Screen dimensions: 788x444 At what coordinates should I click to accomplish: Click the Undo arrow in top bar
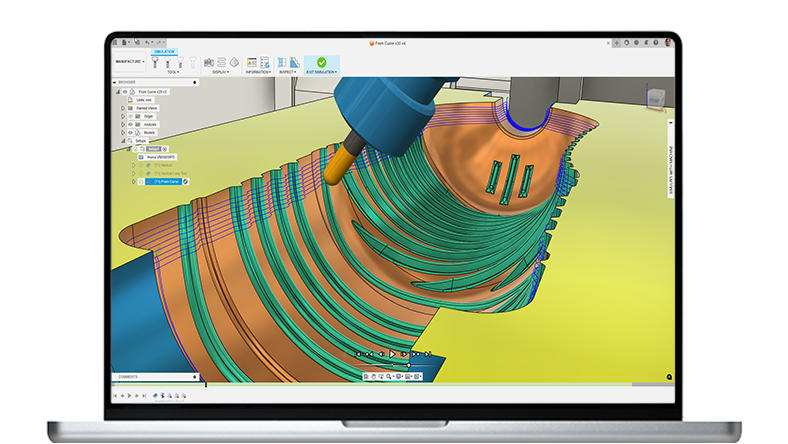(148, 43)
